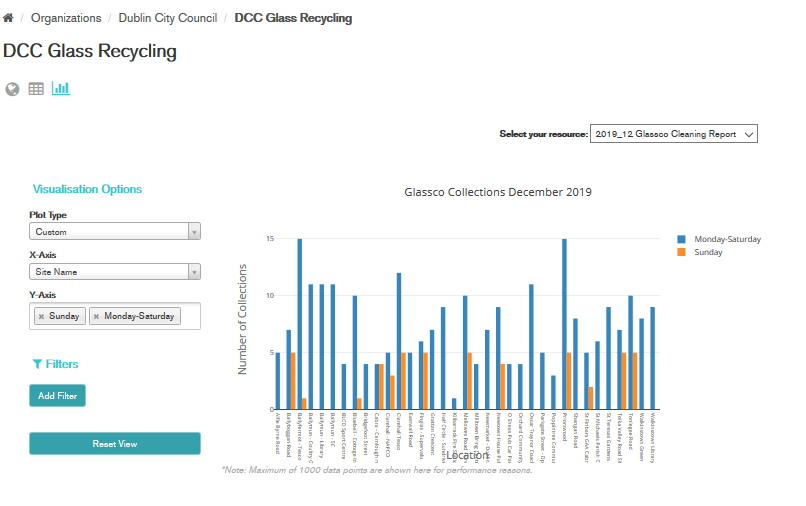This screenshot has height=506, width=806.
Task: Go to Organizations in breadcrumb
Action: coord(66,18)
